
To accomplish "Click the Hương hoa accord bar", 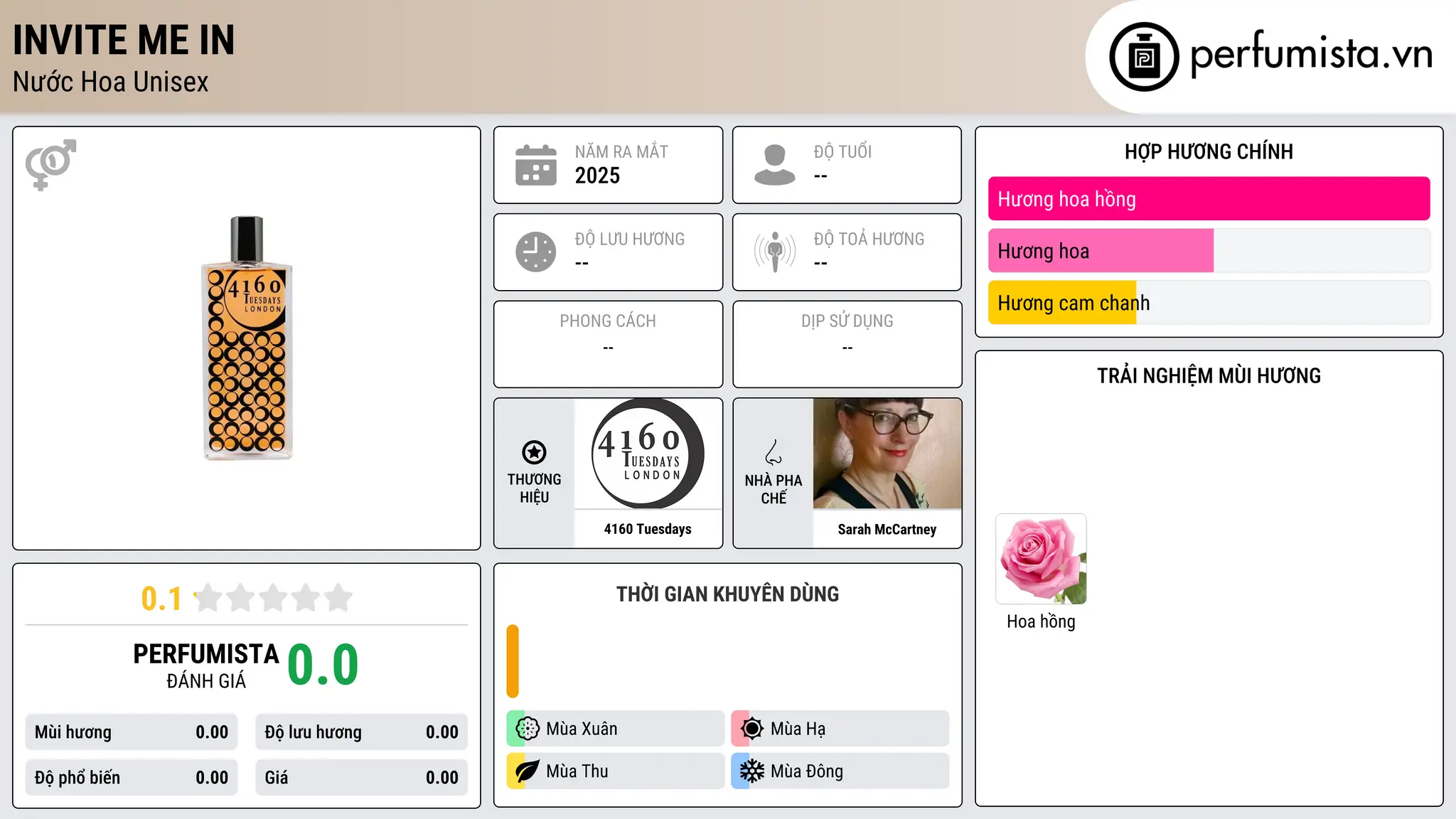I will [1209, 251].
